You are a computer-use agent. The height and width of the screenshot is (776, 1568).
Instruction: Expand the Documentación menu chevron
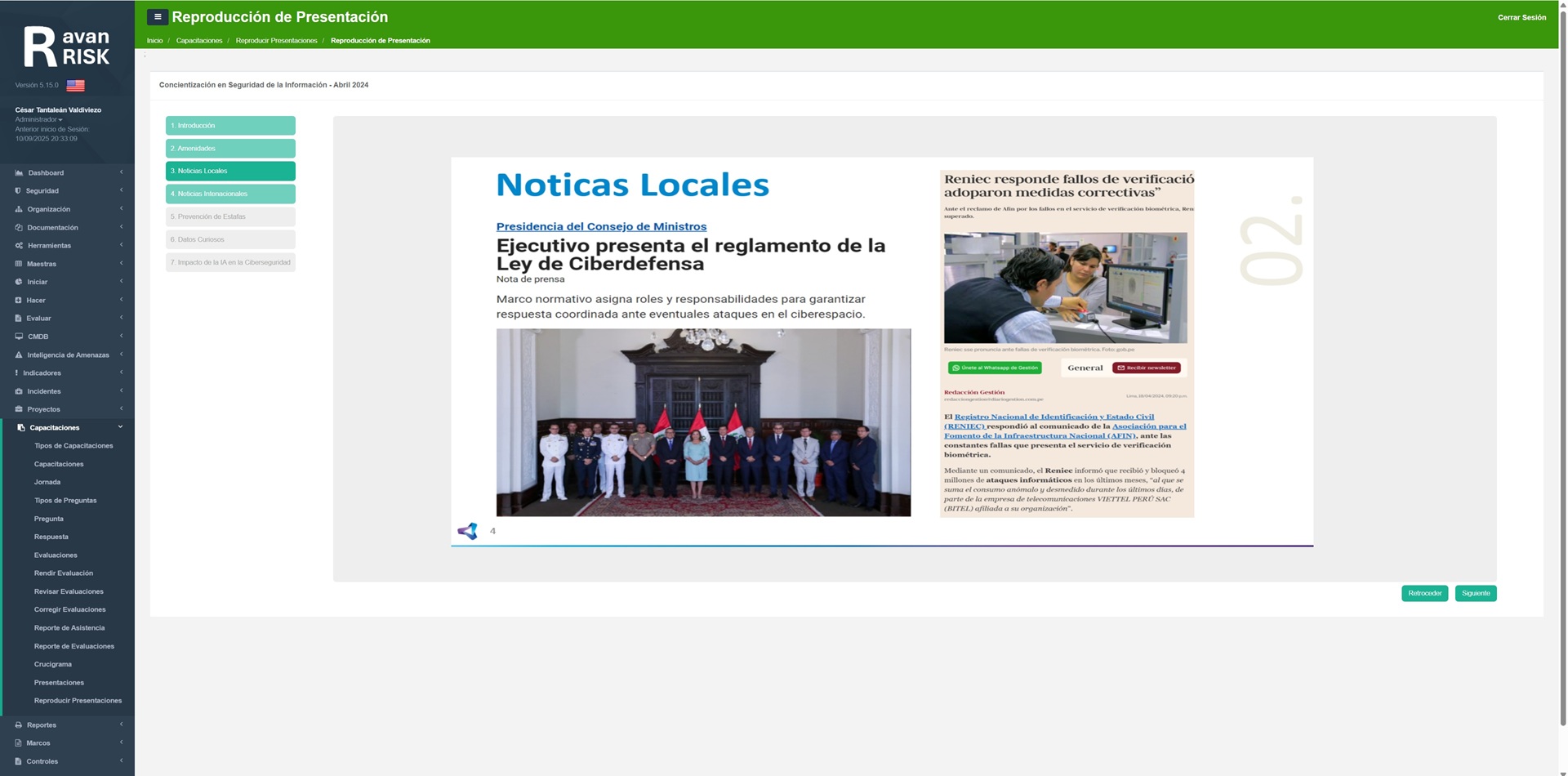(x=121, y=227)
